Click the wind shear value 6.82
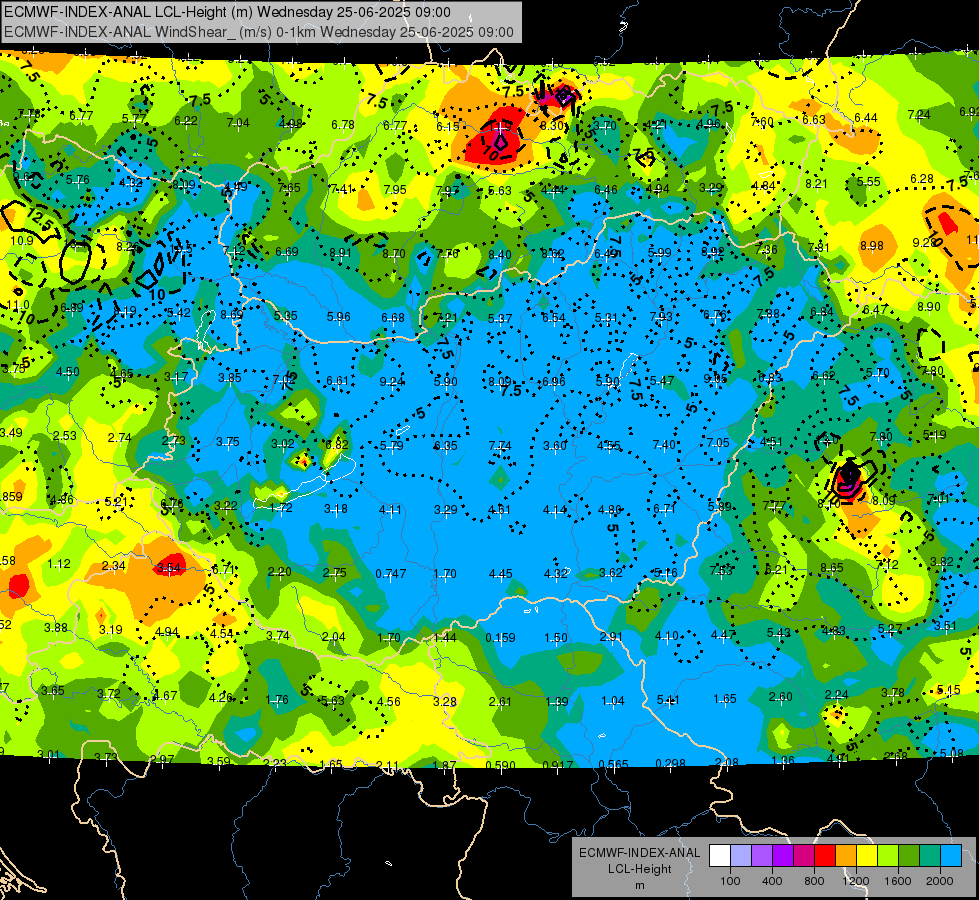The width and height of the screenshot is (979, 900). (337, 445)
